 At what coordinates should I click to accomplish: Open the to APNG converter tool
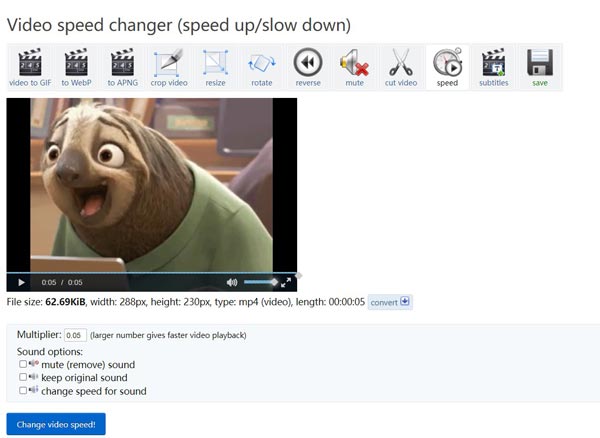click(122, 67)
